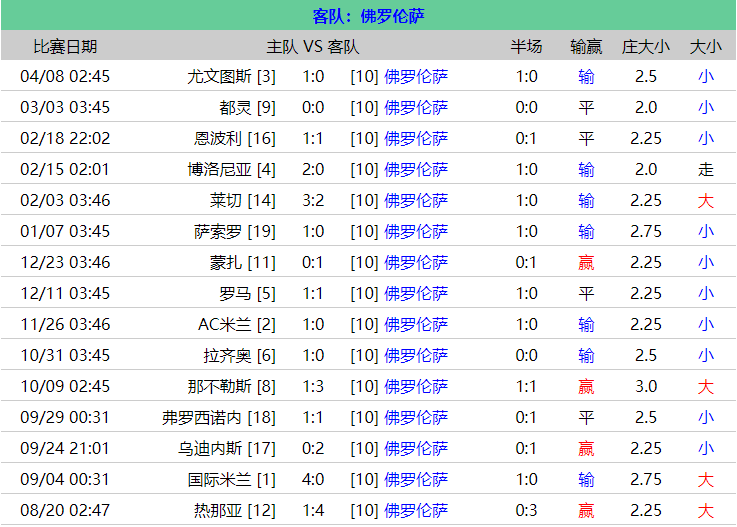Click home team AC米兰 [2]
Image resolution: width=737 pixels, height=527 pixels.
(237, 324)
